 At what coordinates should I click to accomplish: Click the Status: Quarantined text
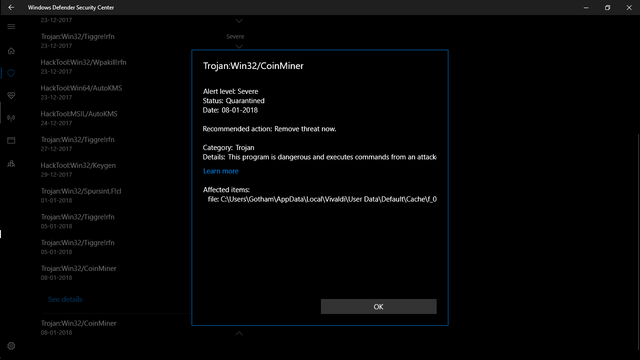coord(233,101)
